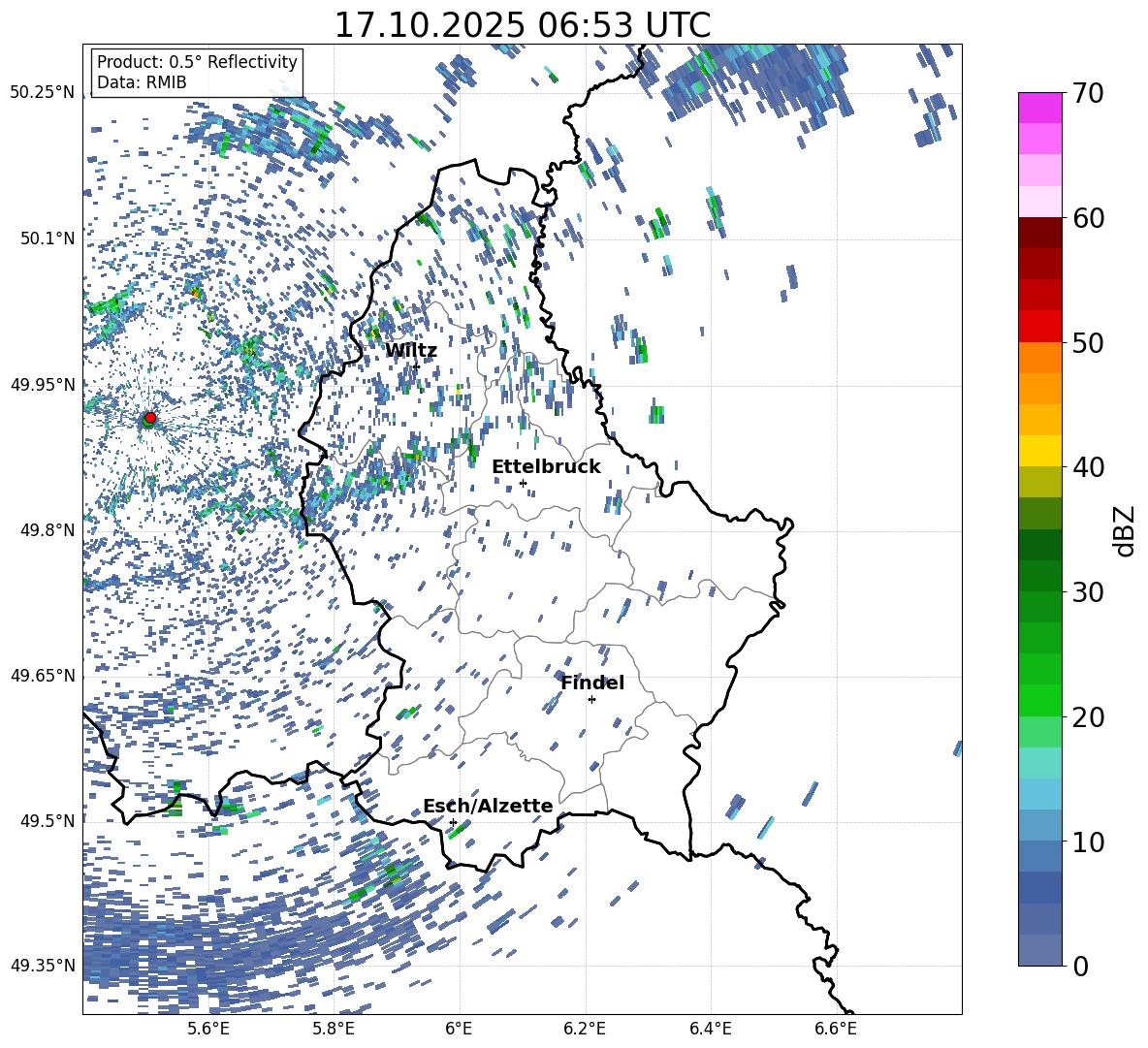Viewport: 1148px width, 1048px height.
Task: Click the Findel station cross marker
Action: [x=591, y=700]
